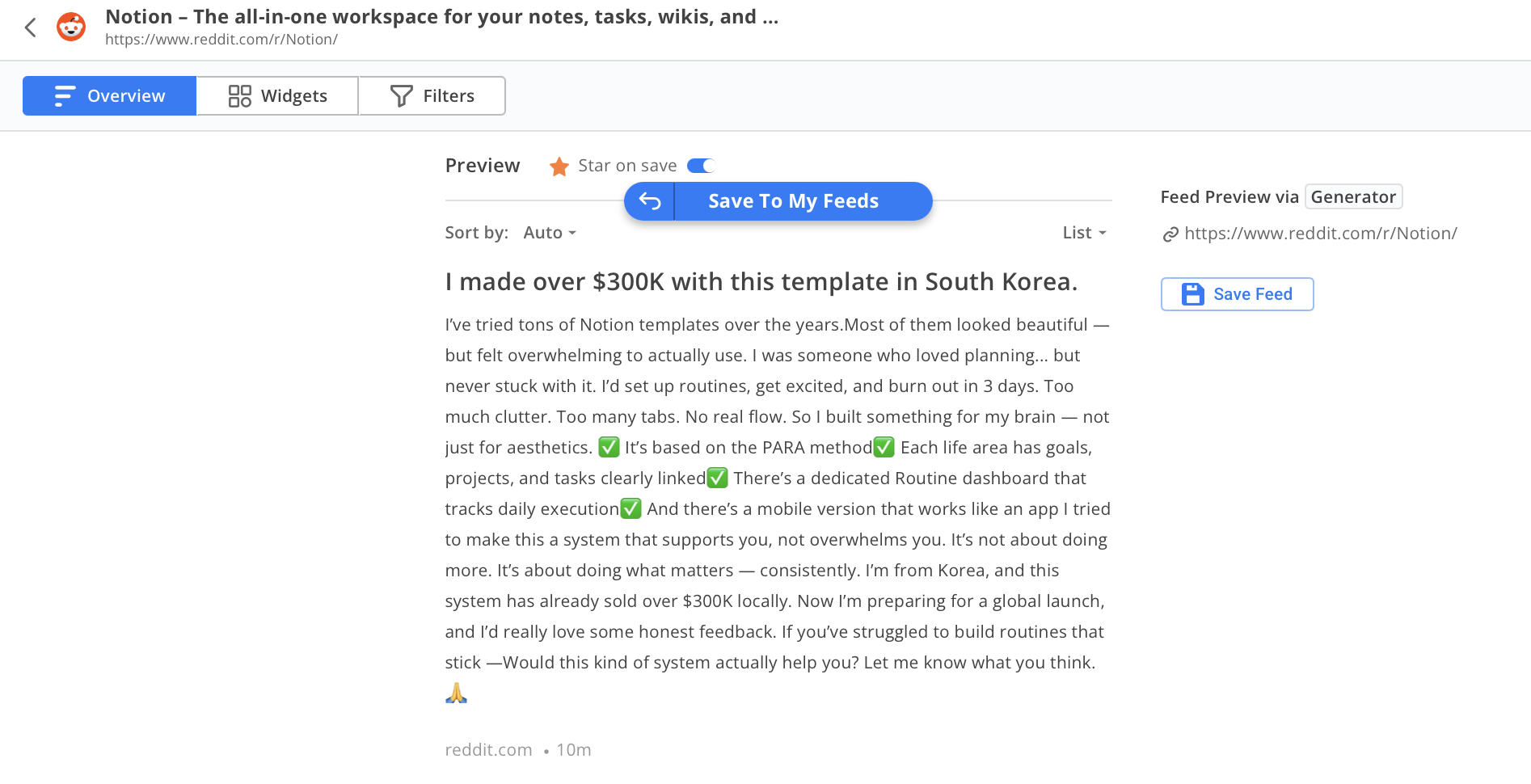Switch to the Widgets tab
This screenshot has height=784, width=1531.
click(x=277, y=96)
